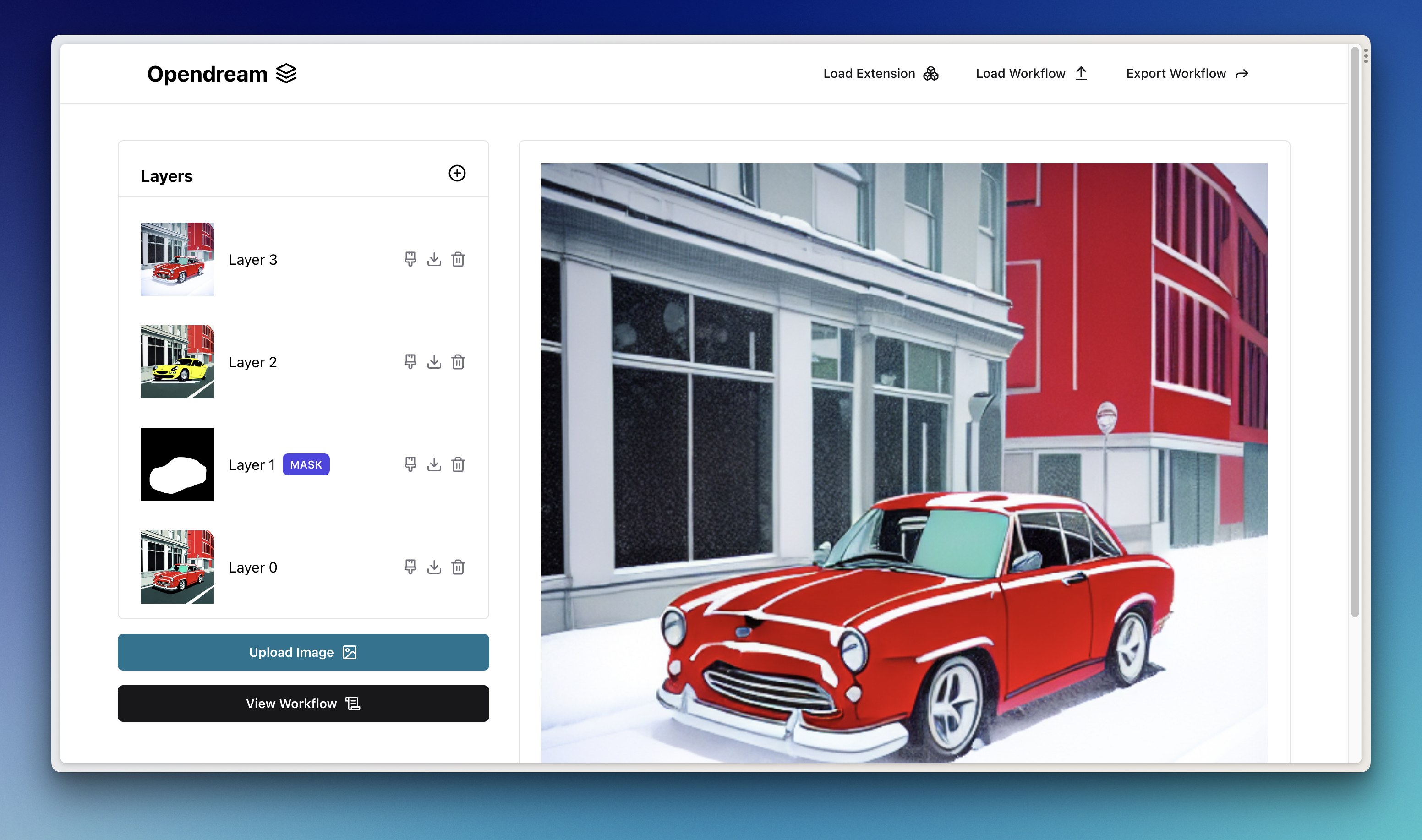
Task: Click Export Workflow
Action: [1187, 74]
